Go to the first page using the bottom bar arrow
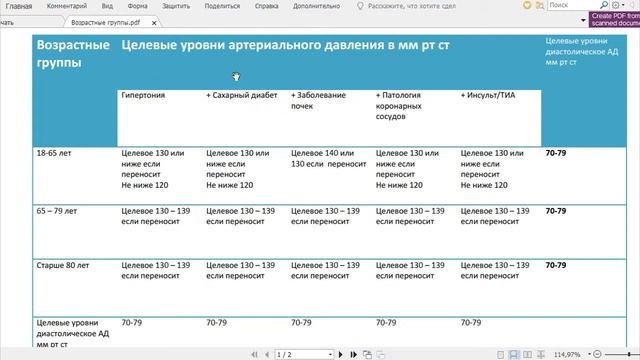 click(x=255, y=354)
